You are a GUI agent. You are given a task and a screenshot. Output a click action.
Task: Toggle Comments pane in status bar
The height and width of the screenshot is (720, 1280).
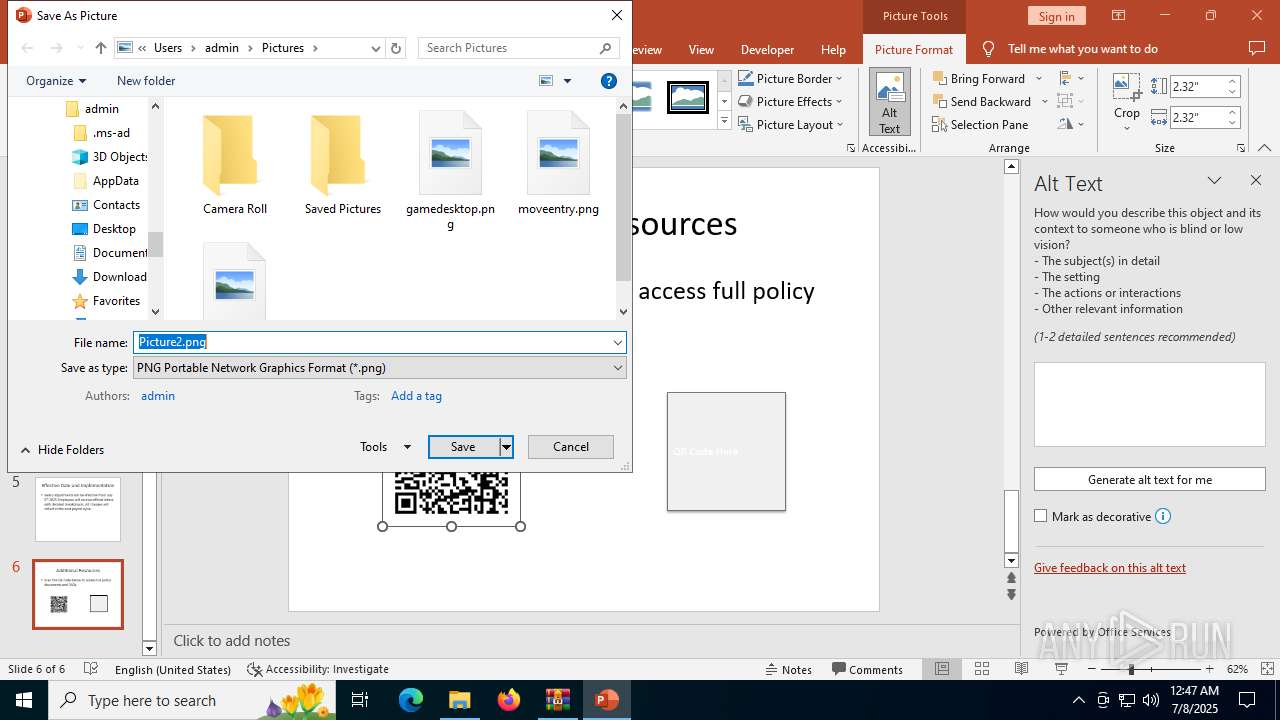pyautogui.click(x=868, y=669)
